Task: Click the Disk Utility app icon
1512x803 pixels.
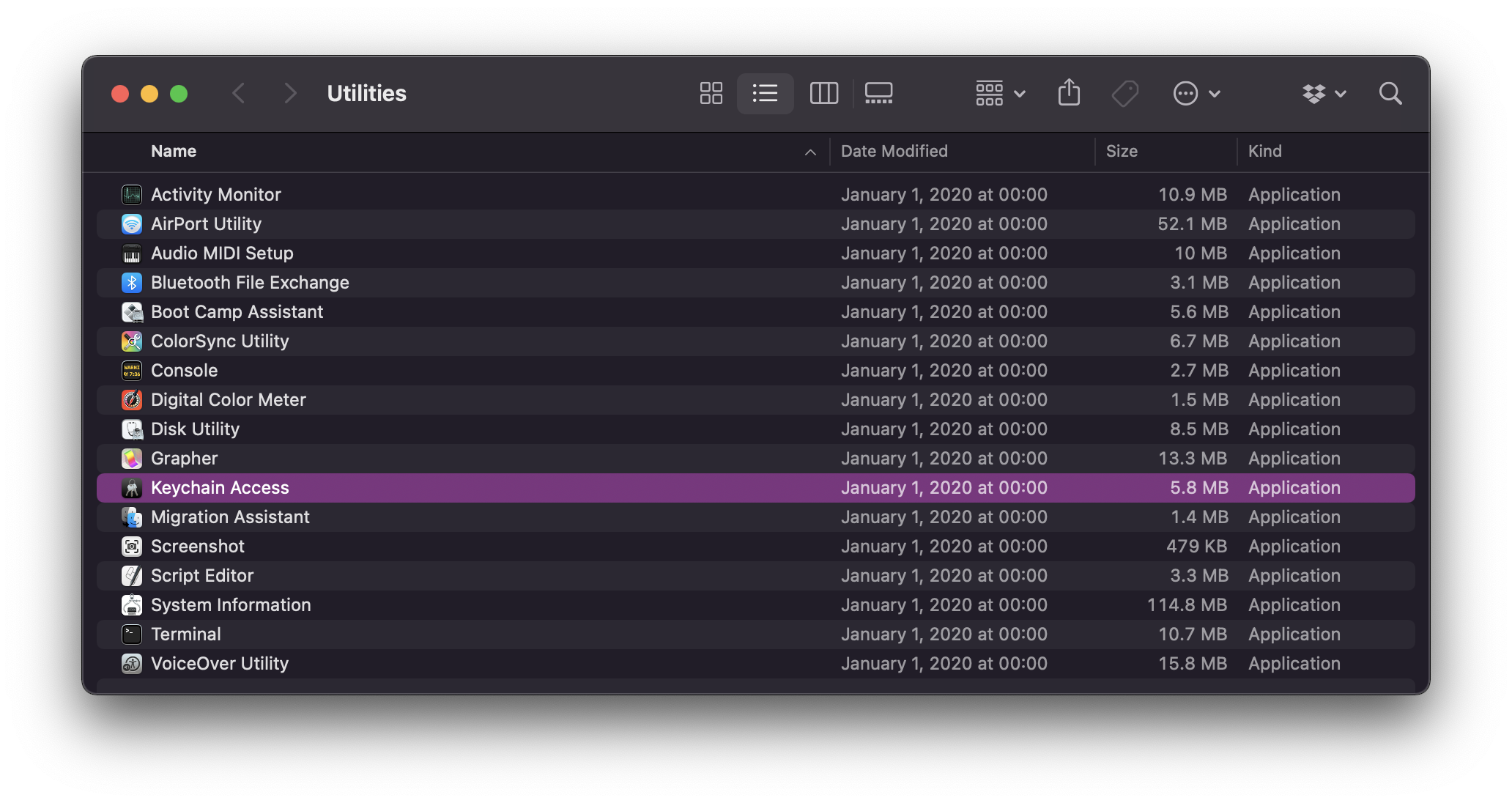Action: [132, 429]
